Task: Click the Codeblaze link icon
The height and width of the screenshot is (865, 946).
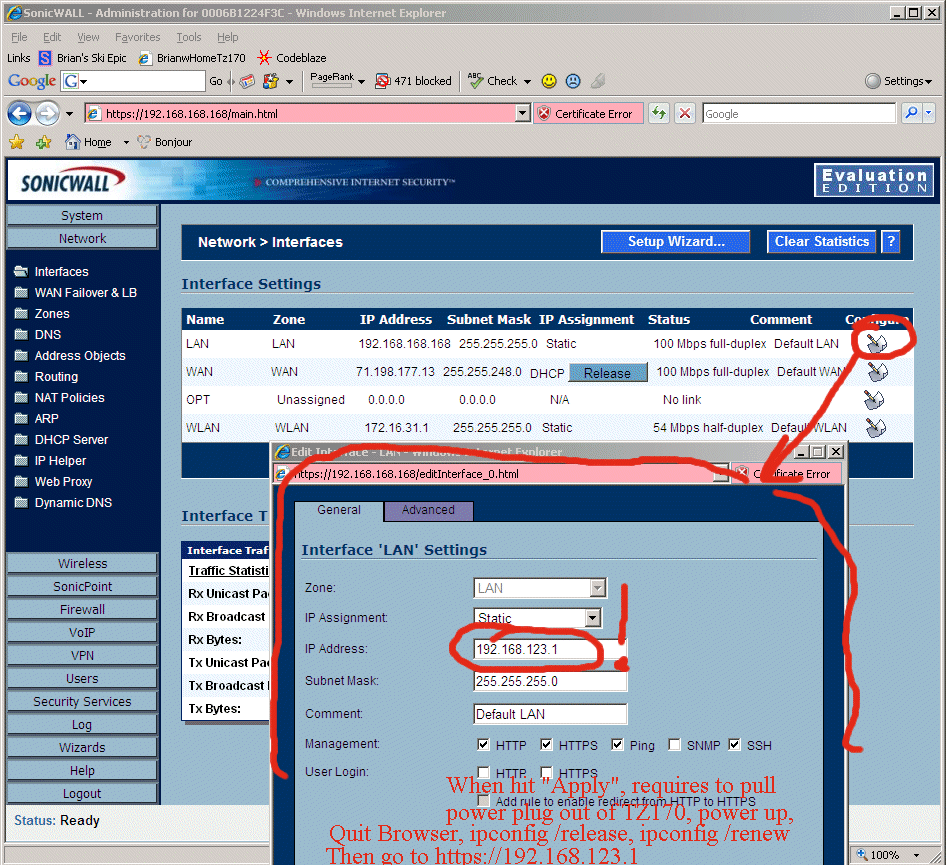Action: [x=264, y=58]
